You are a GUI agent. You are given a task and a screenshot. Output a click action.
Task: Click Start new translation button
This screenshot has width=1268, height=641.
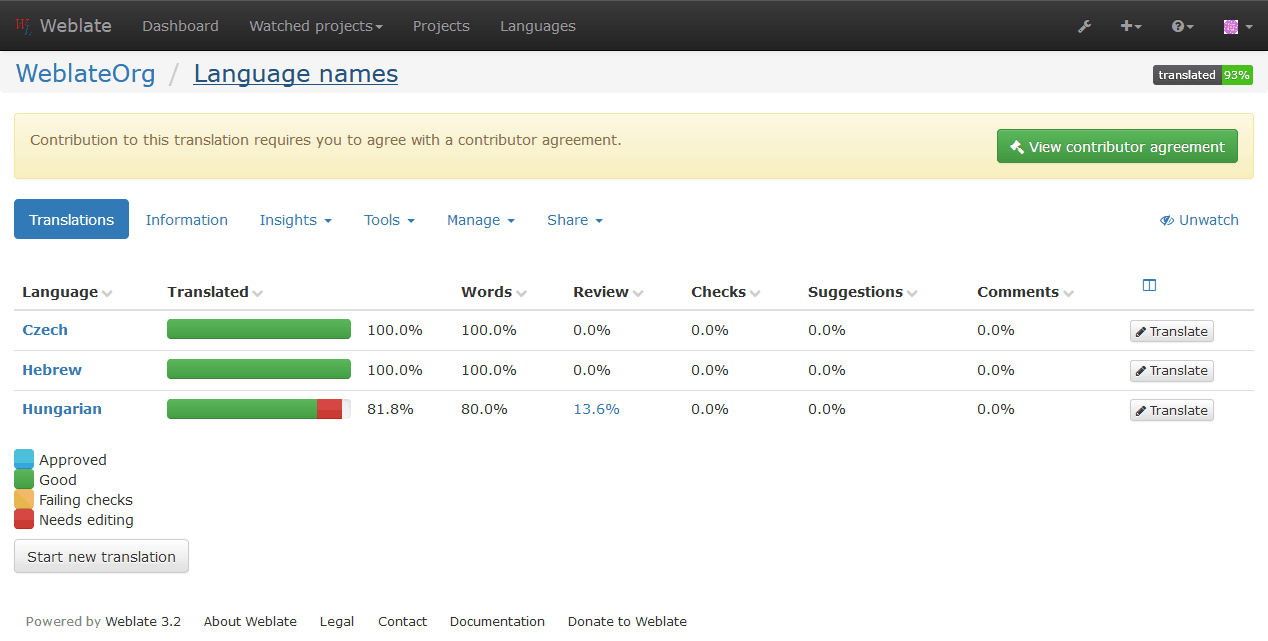pos(101,557)
